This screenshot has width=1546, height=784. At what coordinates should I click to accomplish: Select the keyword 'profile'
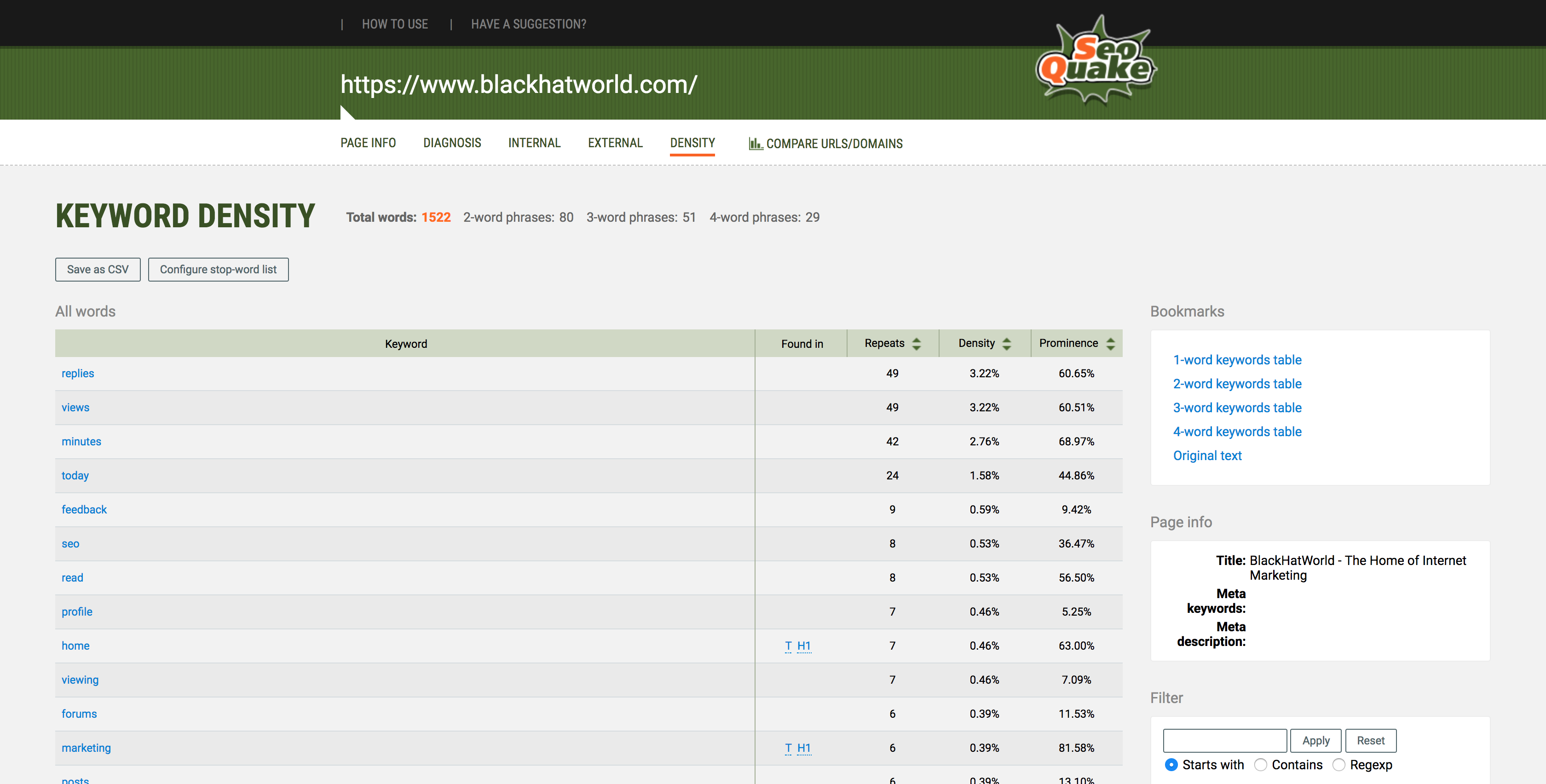click(77, 612)
